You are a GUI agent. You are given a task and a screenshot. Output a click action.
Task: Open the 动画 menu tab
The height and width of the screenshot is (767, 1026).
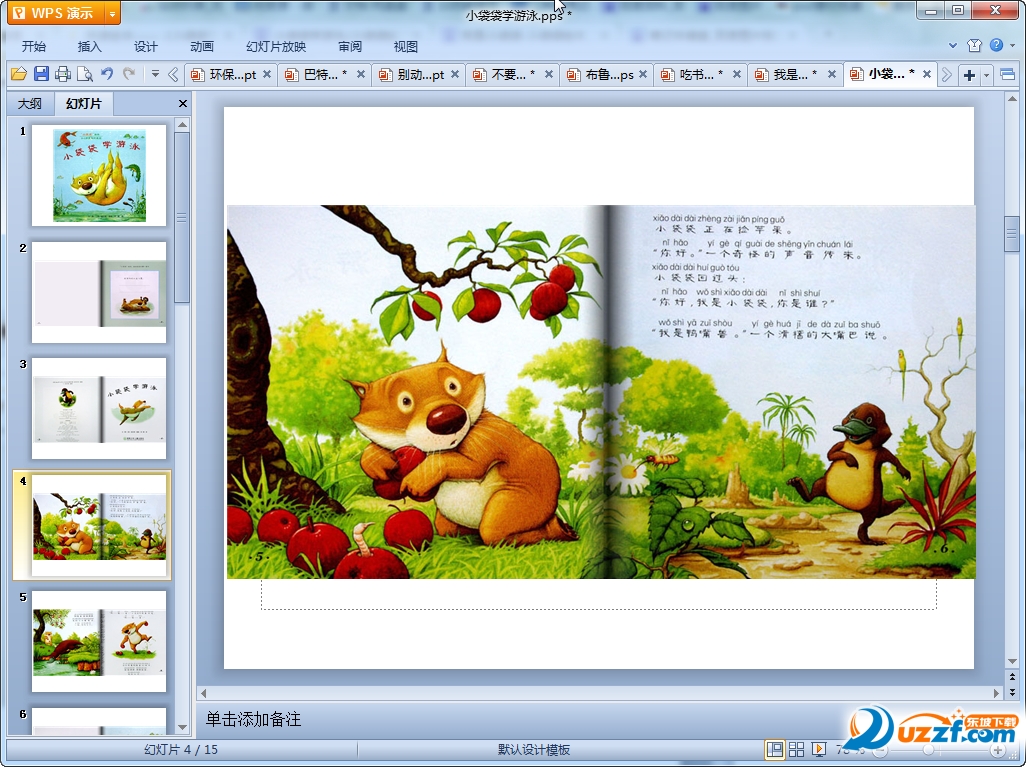[x=202, y=46]
